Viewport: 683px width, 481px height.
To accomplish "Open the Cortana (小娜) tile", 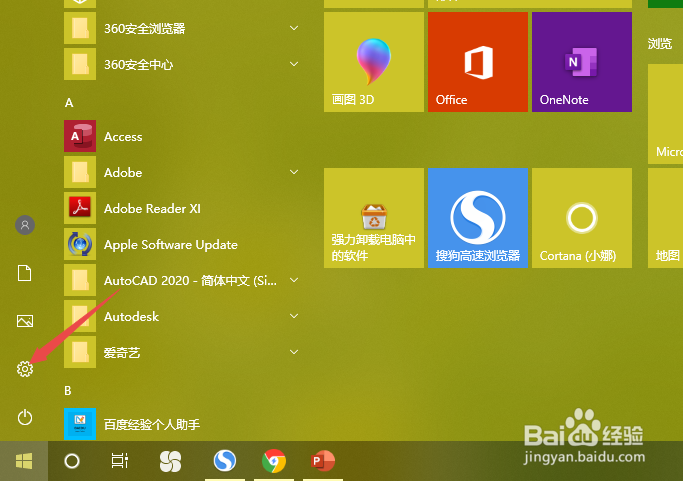I will (x=582, y=218).
